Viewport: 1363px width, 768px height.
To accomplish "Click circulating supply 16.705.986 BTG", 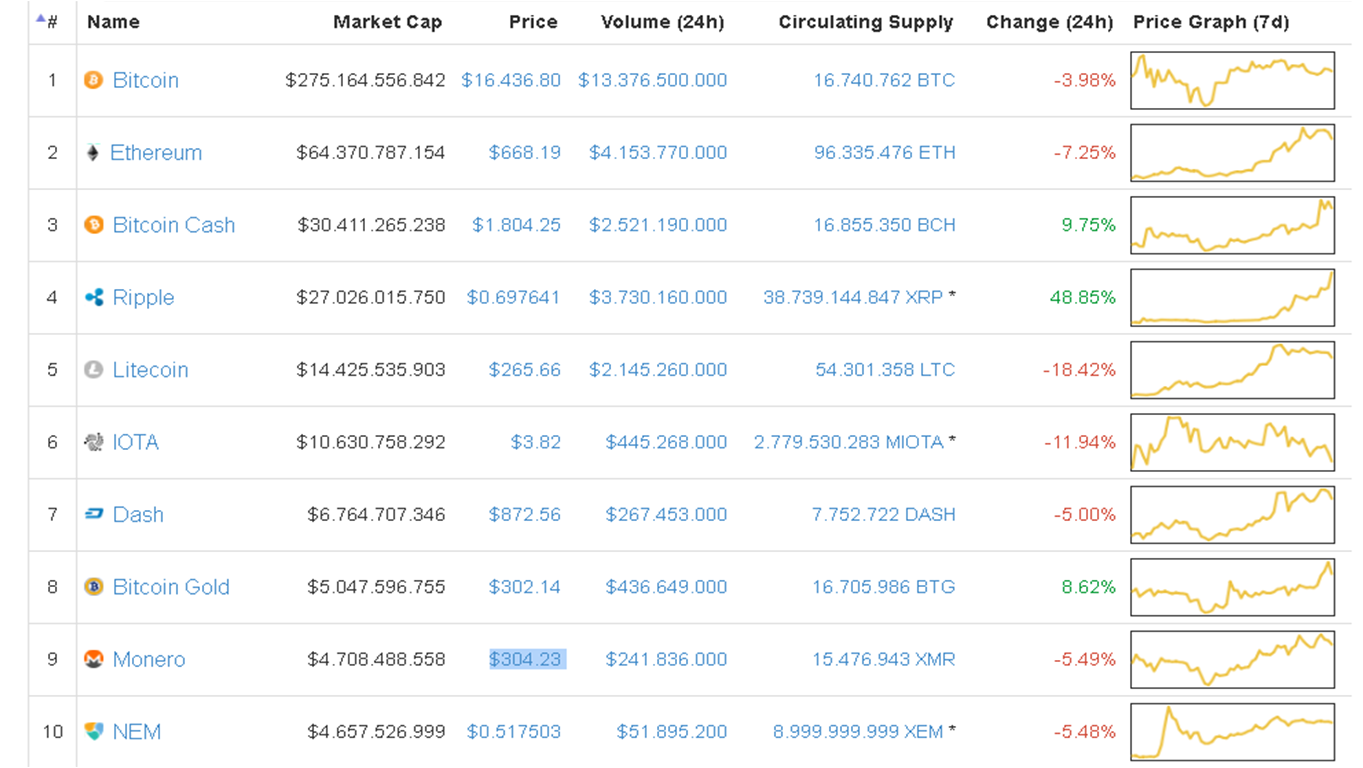I will click(884, 587).
